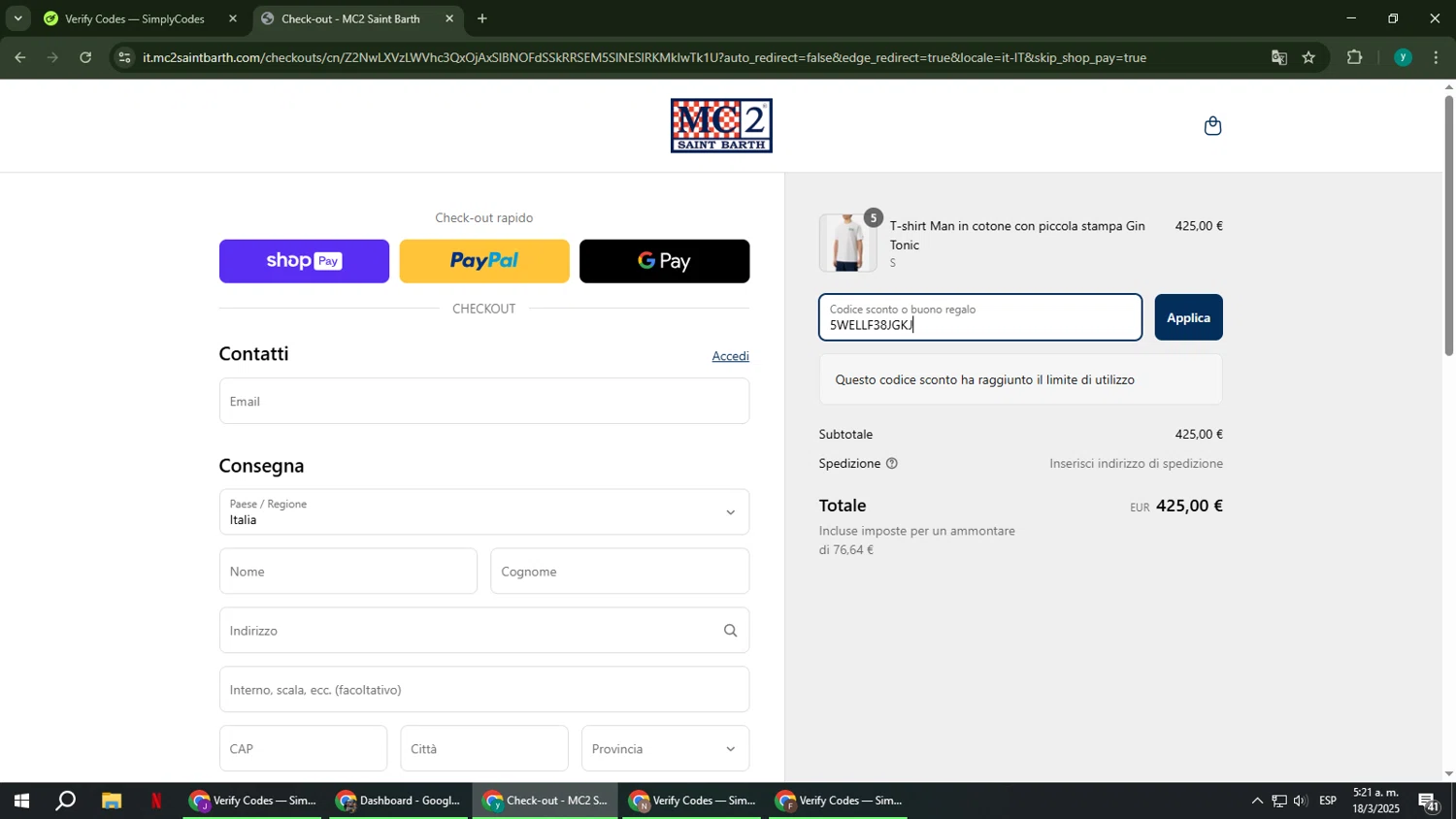Open the Windows Start menu

tap(20, 801)
